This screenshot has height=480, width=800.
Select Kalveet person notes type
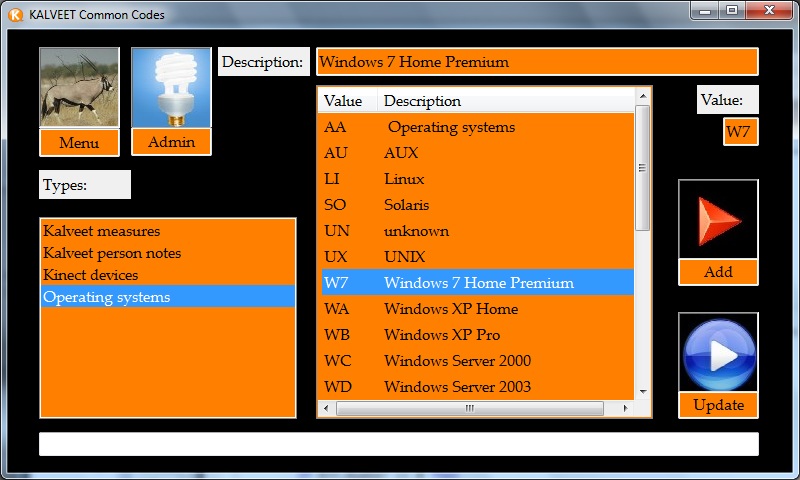[x=112, y=253]
